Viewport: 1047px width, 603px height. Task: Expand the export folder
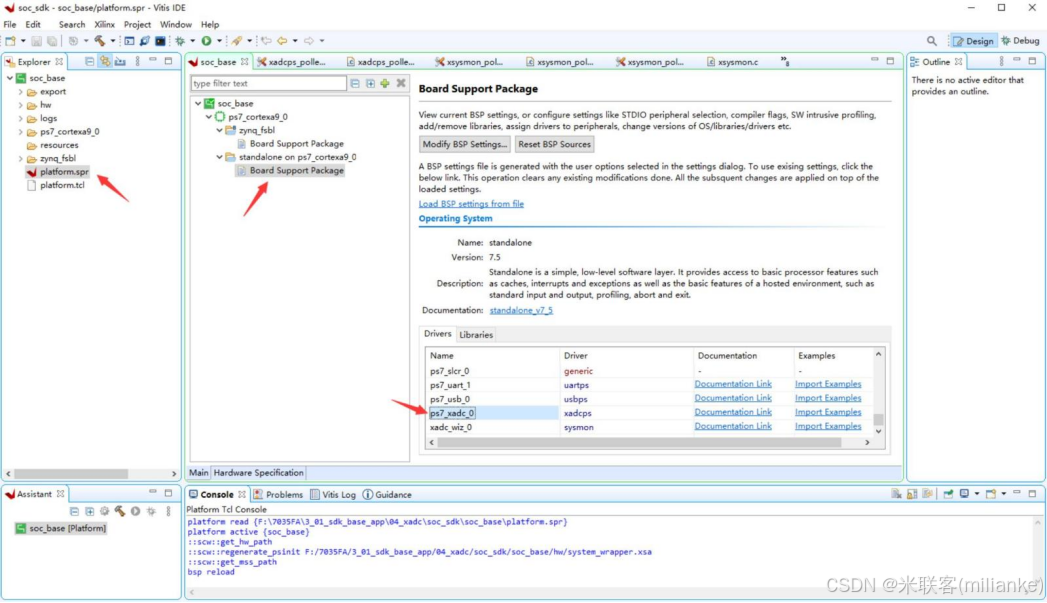[x=21, y=91]
